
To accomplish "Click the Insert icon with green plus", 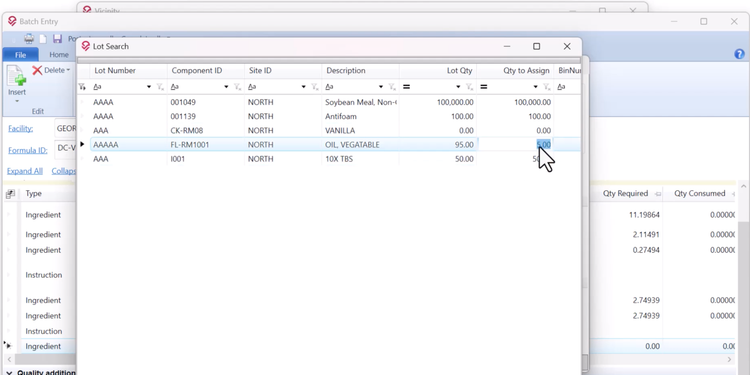I will [x=17, y=76].
